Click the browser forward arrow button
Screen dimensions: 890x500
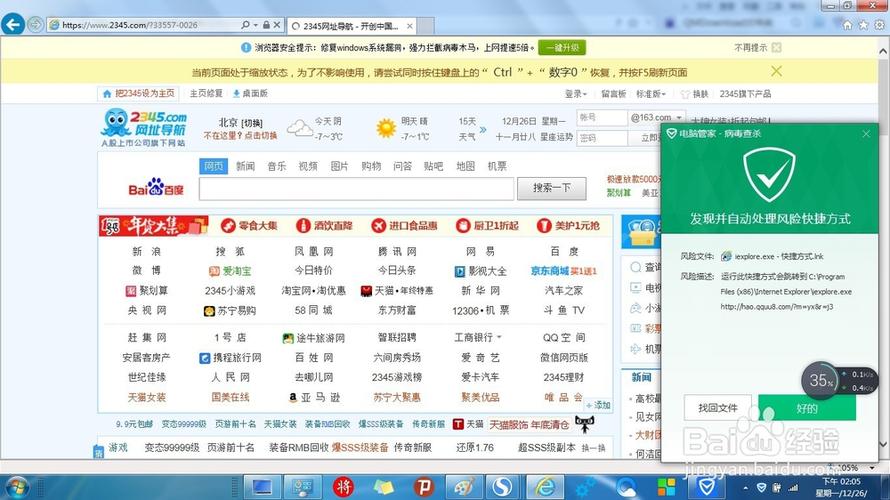[35, 25]
